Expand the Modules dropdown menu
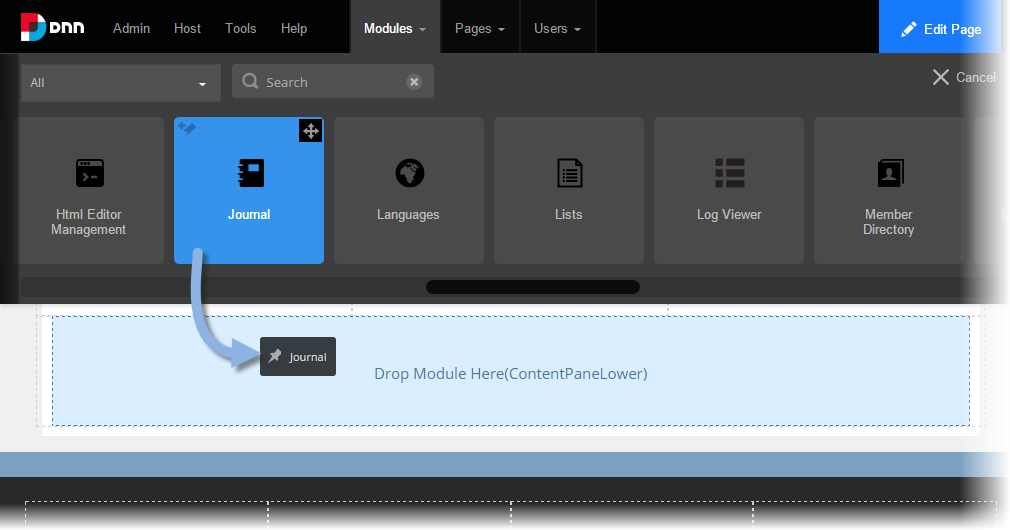1010x530 pixels. (x=394, y=28)
